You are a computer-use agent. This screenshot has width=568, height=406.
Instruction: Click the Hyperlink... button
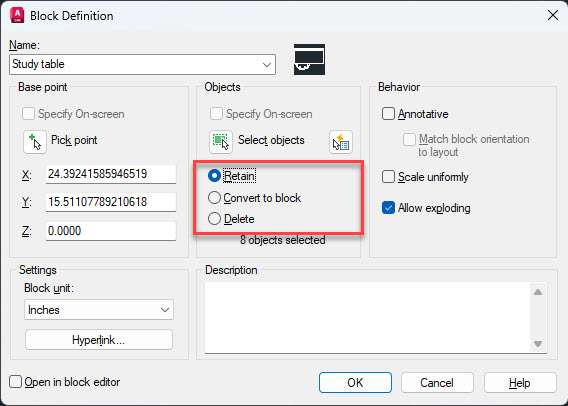tap(99, 340)
